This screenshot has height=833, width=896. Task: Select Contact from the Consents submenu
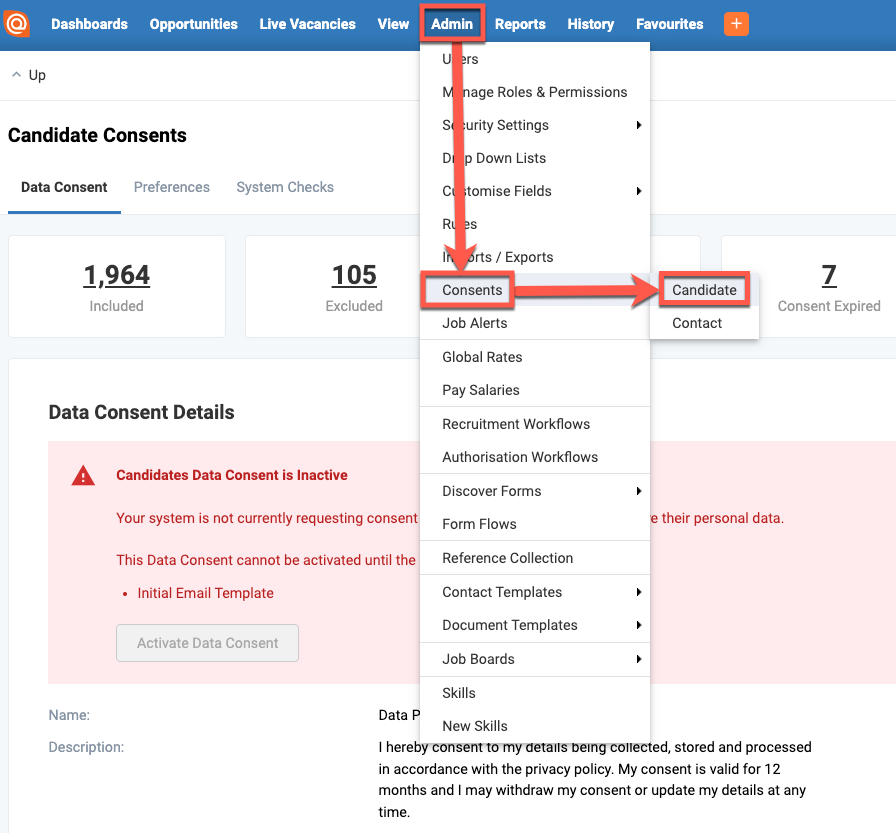point(698,323)
